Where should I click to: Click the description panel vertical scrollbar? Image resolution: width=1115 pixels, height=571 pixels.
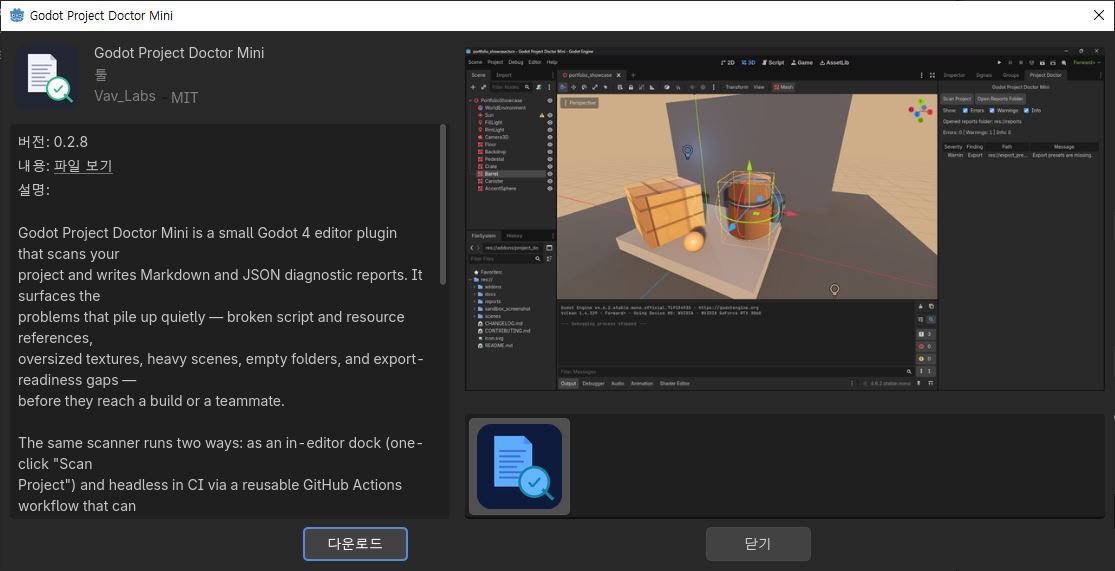[x=444, y=205]
